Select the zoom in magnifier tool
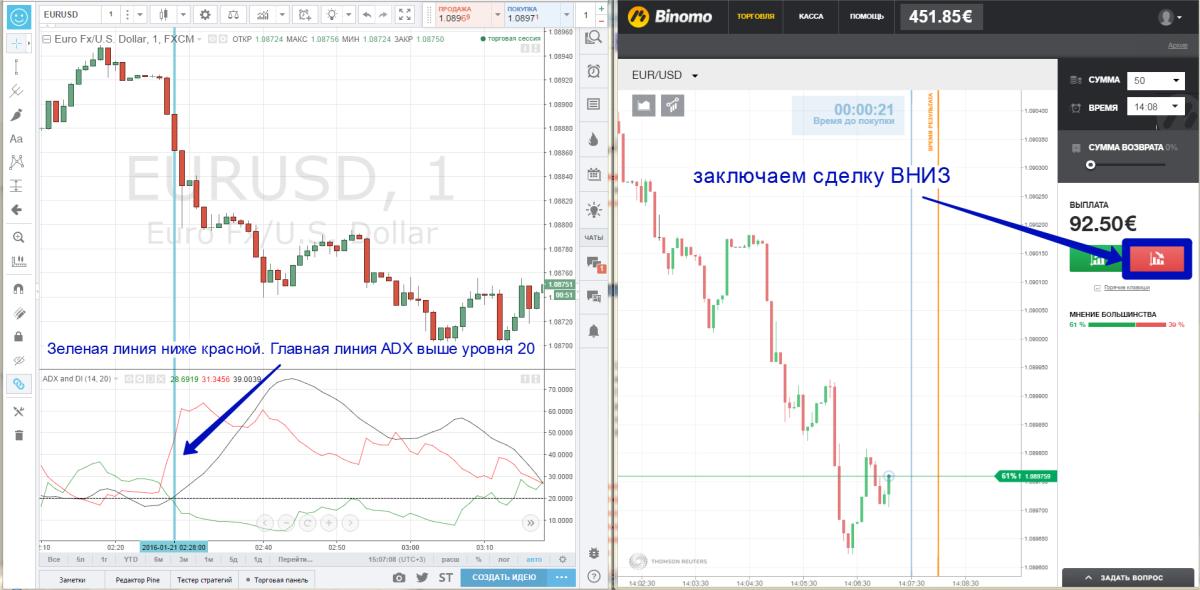Image resolution: width=1200 pixels, height=590 pixels. [x=17, y=237]
